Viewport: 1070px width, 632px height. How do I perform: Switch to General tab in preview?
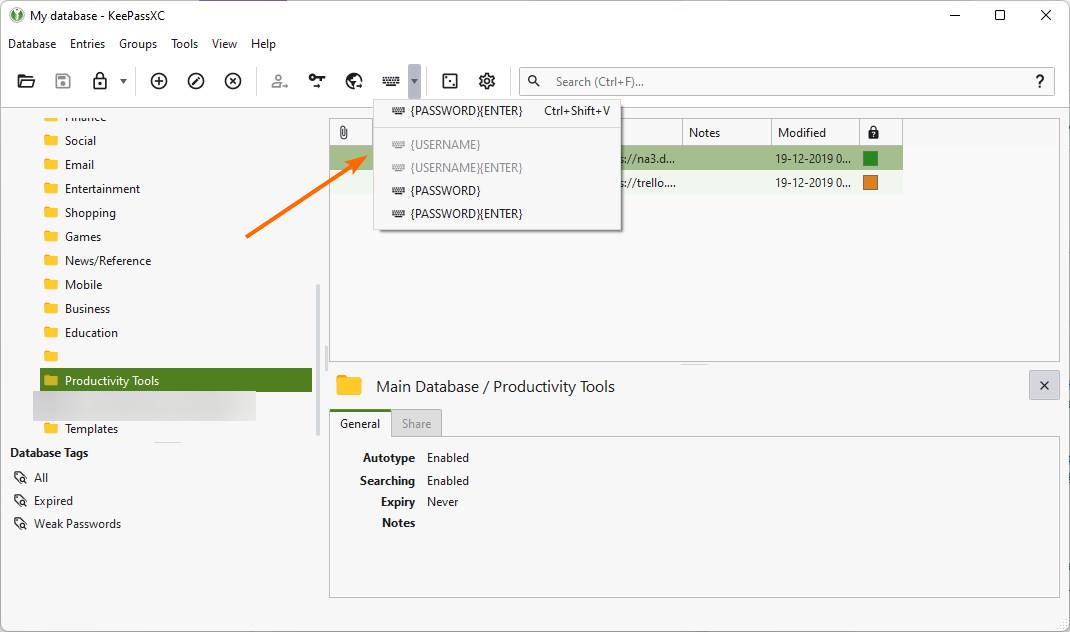(360, 424)
